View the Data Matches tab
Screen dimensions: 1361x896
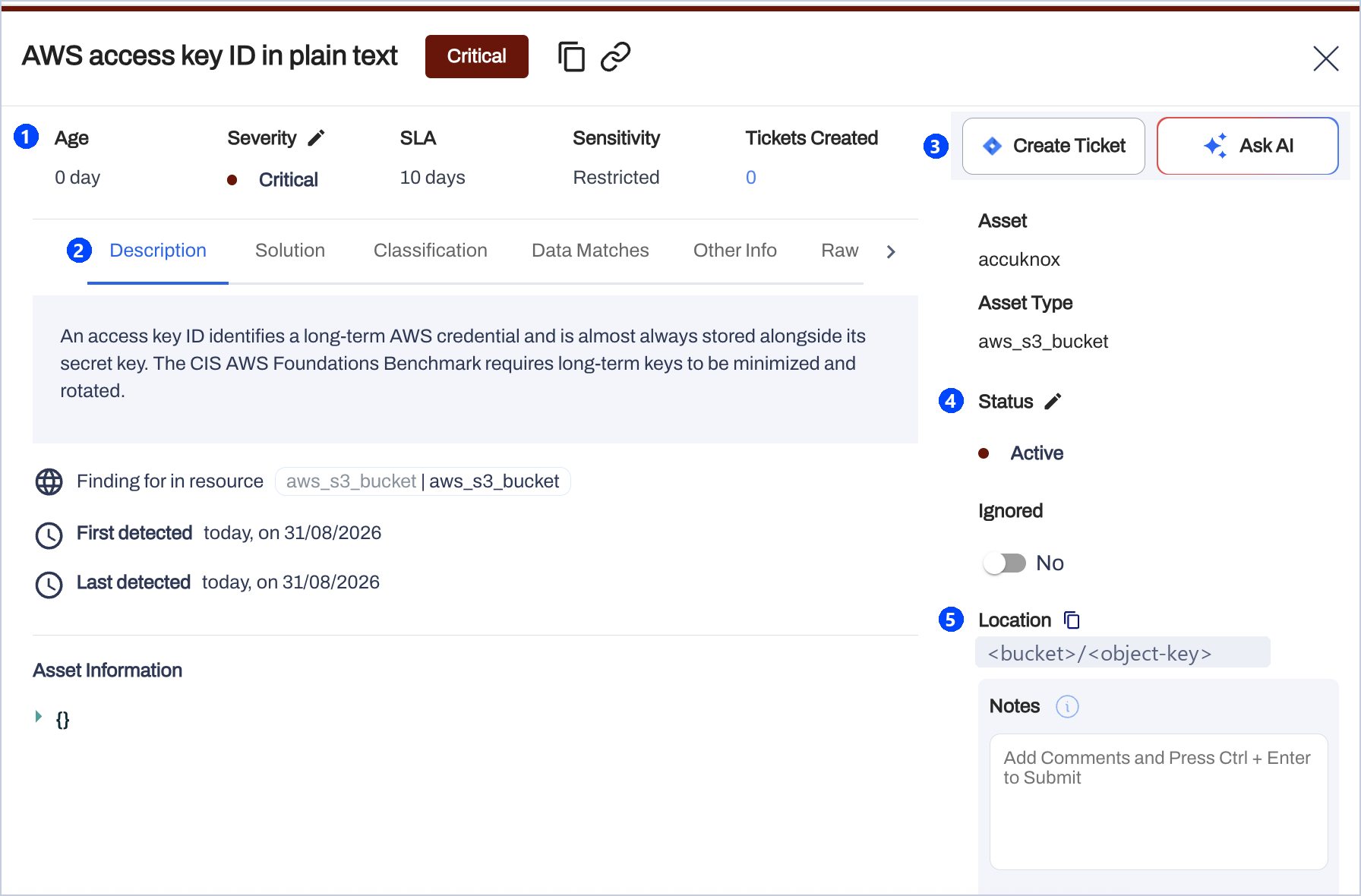pos(590,251)
